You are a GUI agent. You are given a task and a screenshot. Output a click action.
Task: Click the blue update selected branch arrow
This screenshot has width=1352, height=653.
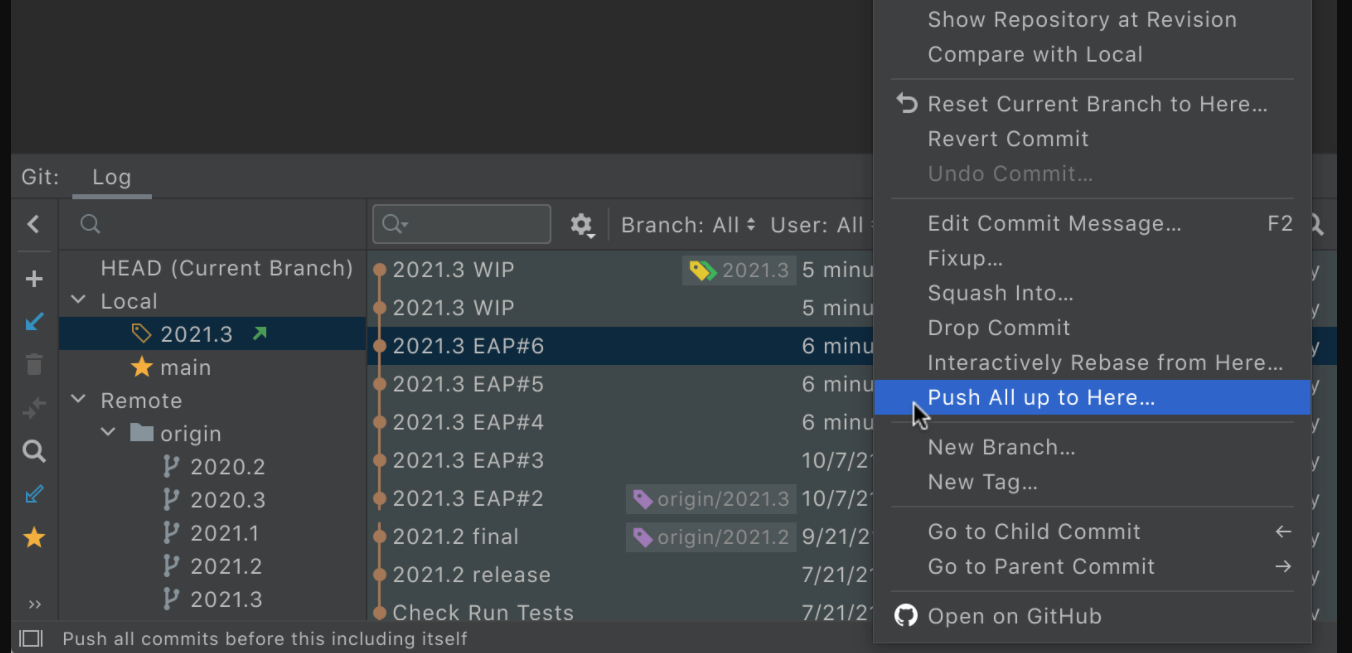(34, 322)
